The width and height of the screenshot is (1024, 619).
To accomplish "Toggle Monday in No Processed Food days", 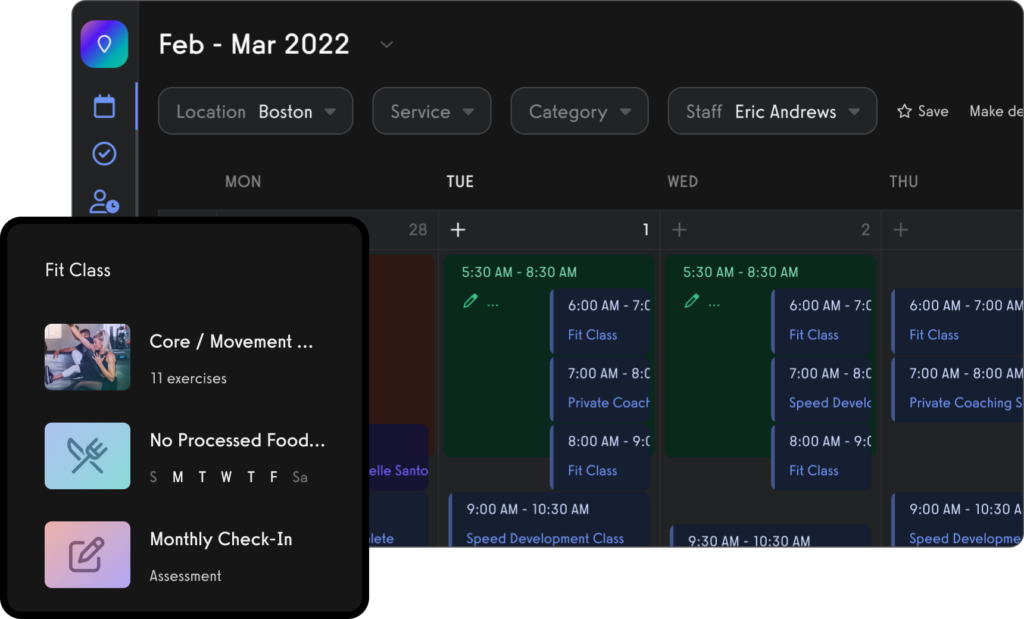I will (x=177, y=478).
